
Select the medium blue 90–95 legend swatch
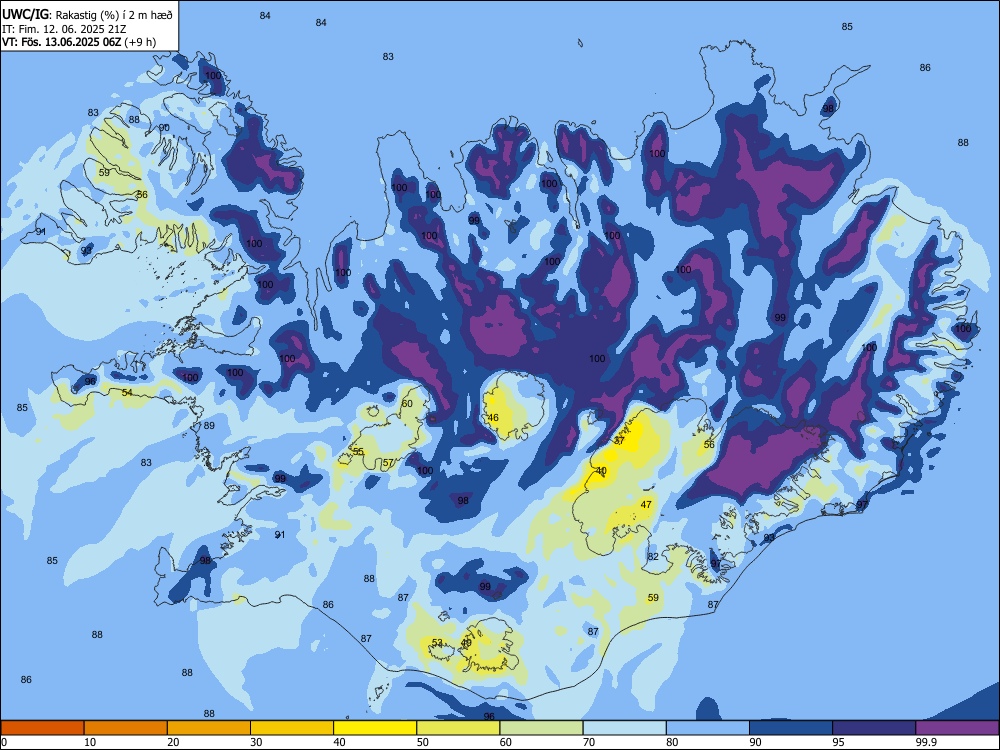(791, 728)
